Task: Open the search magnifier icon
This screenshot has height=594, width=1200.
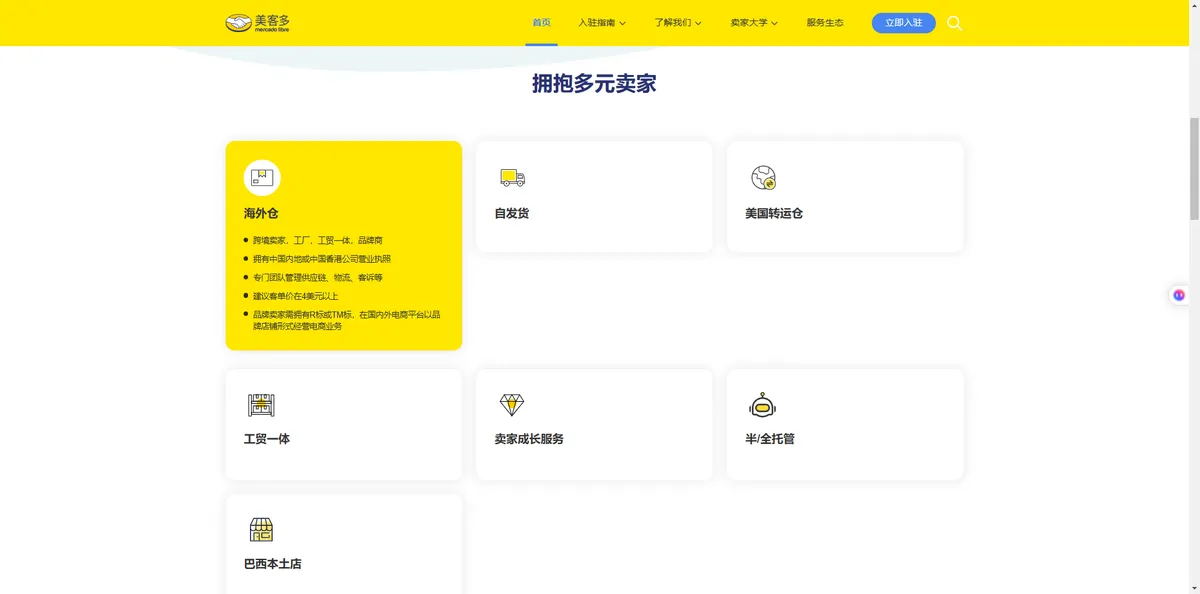Action: [x=954, y=23]
